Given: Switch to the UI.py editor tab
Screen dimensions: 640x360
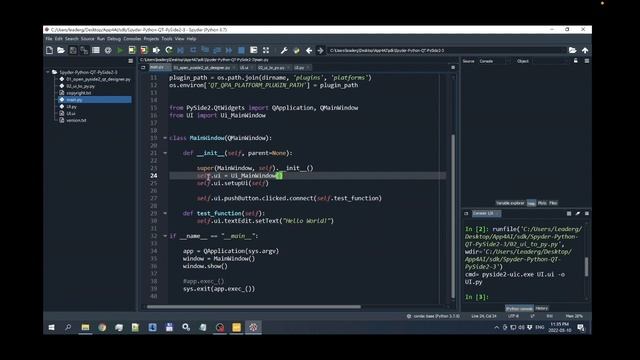Looking at the screenshot, I should [302, 67].
